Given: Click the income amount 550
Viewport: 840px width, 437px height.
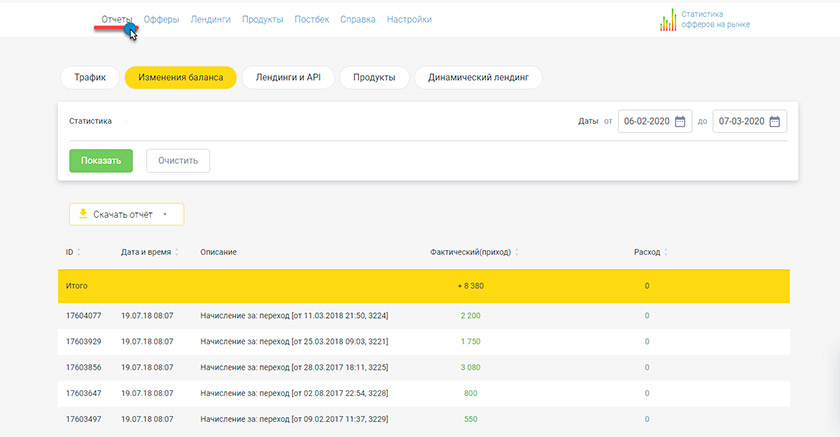Looking at the screenshot, I should click(470, 419).
